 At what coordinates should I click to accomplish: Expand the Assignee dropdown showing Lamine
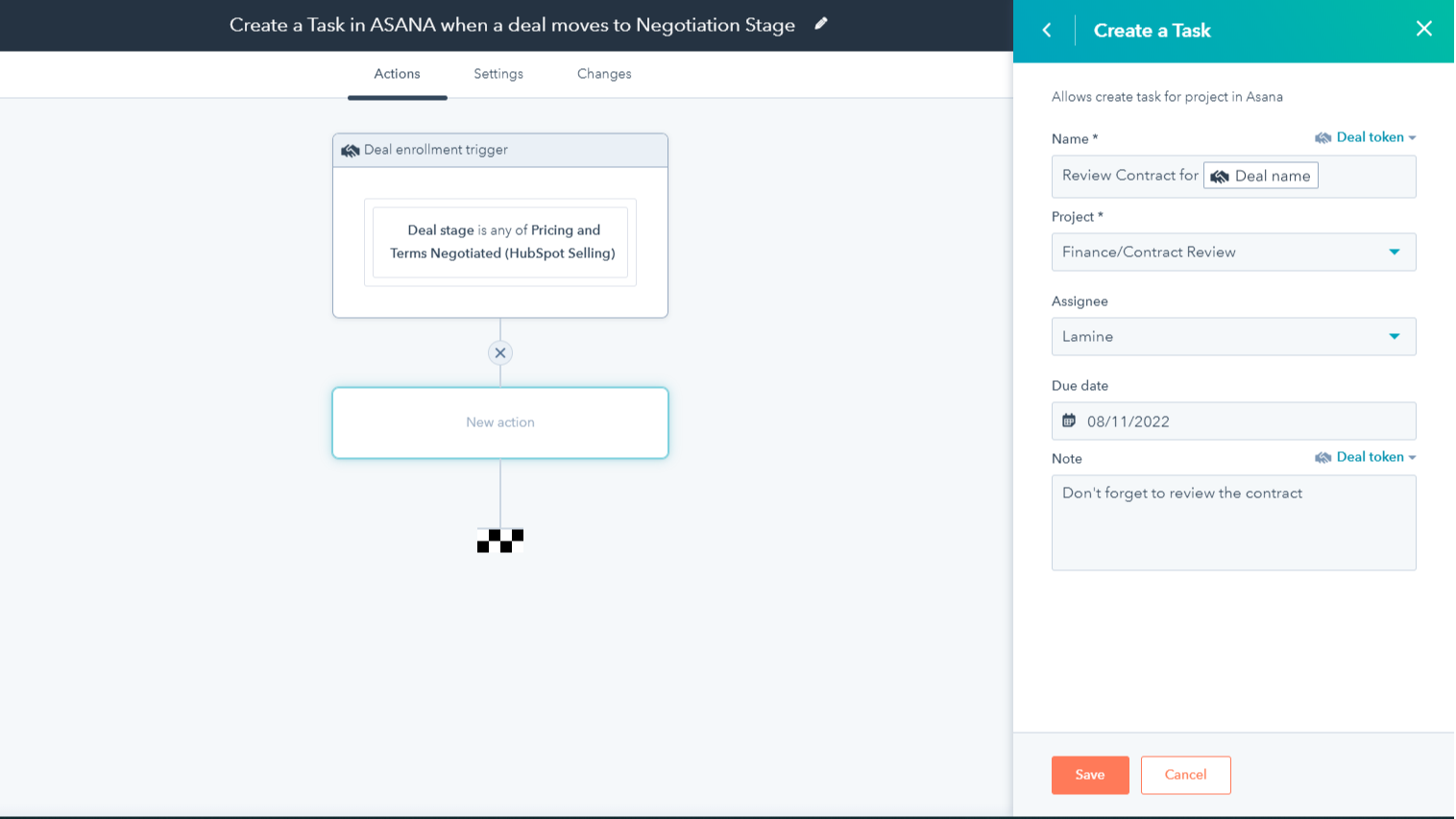pyautogui.click(x=1233, y=337)
